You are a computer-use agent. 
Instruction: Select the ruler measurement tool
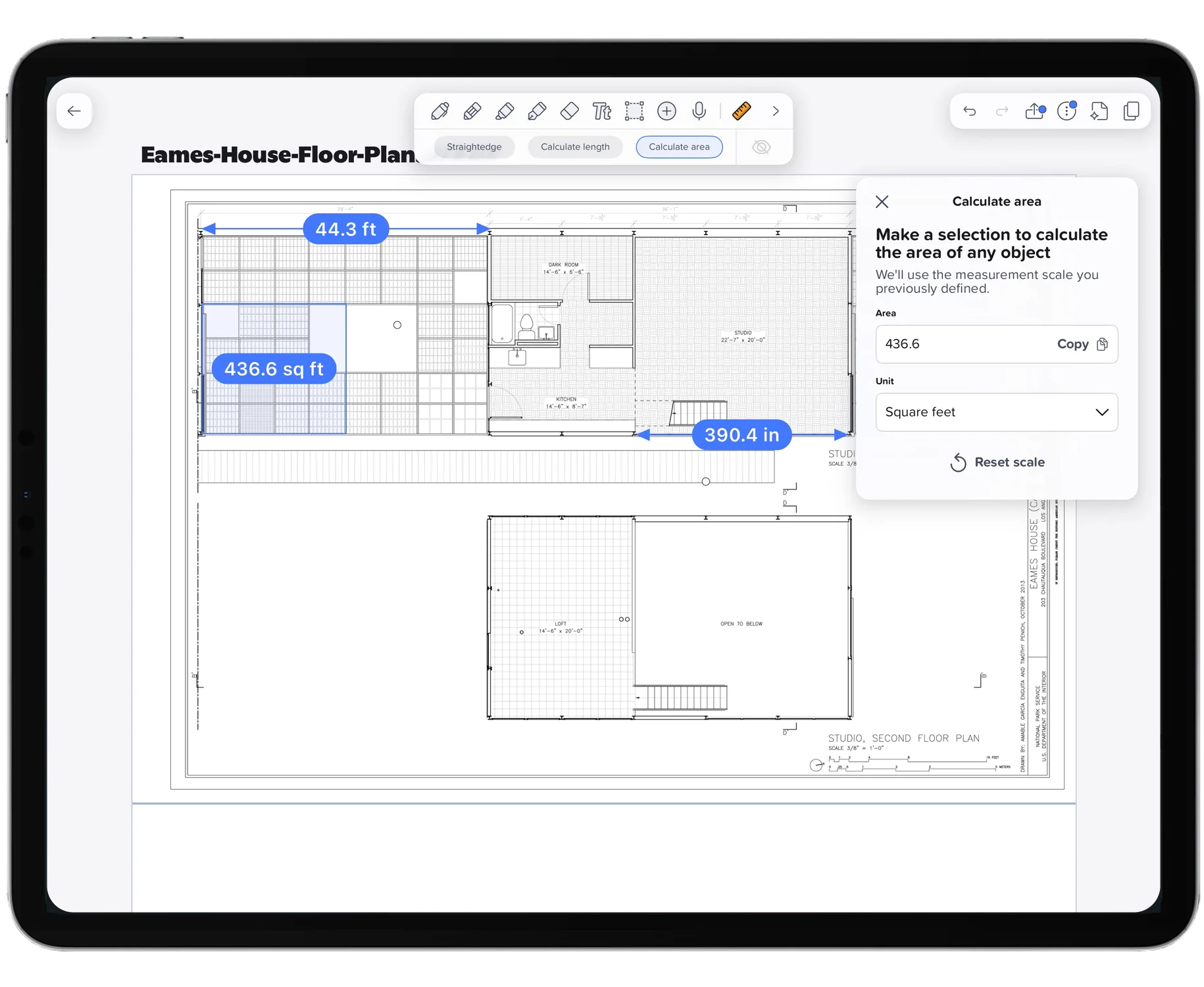click(741, 111)
